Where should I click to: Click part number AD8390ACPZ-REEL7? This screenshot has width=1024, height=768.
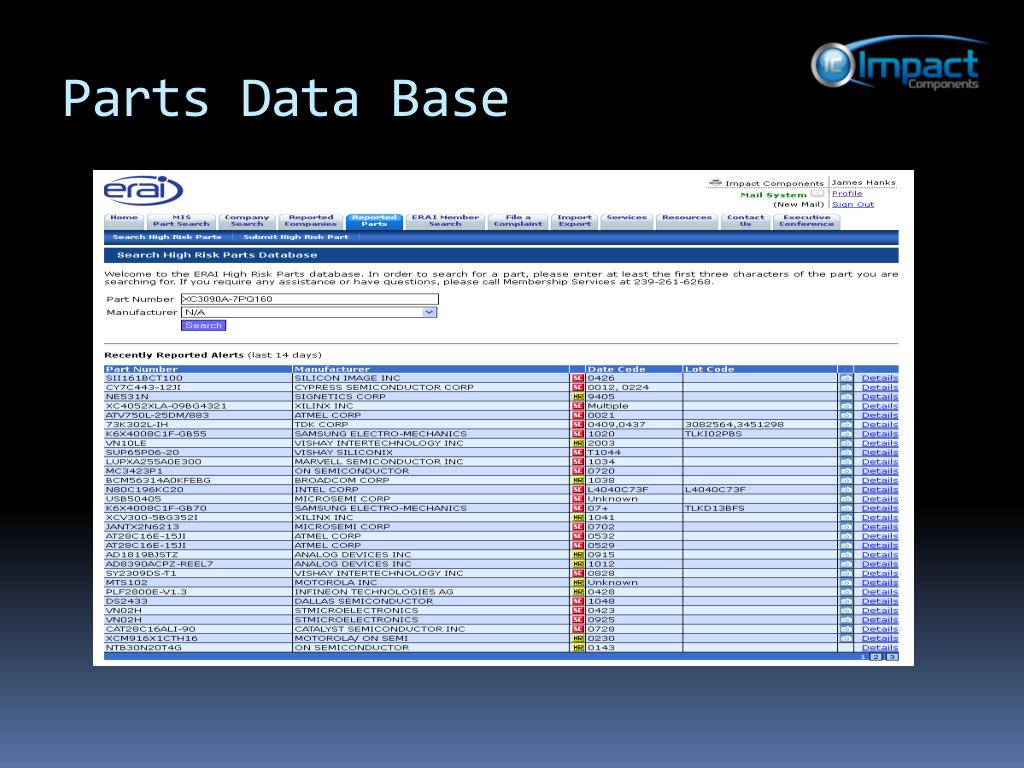click(159, 564)
